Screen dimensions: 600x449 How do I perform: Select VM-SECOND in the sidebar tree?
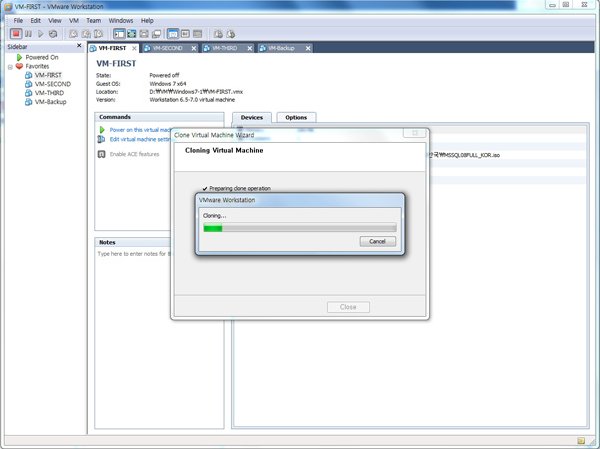coord(53,84)
